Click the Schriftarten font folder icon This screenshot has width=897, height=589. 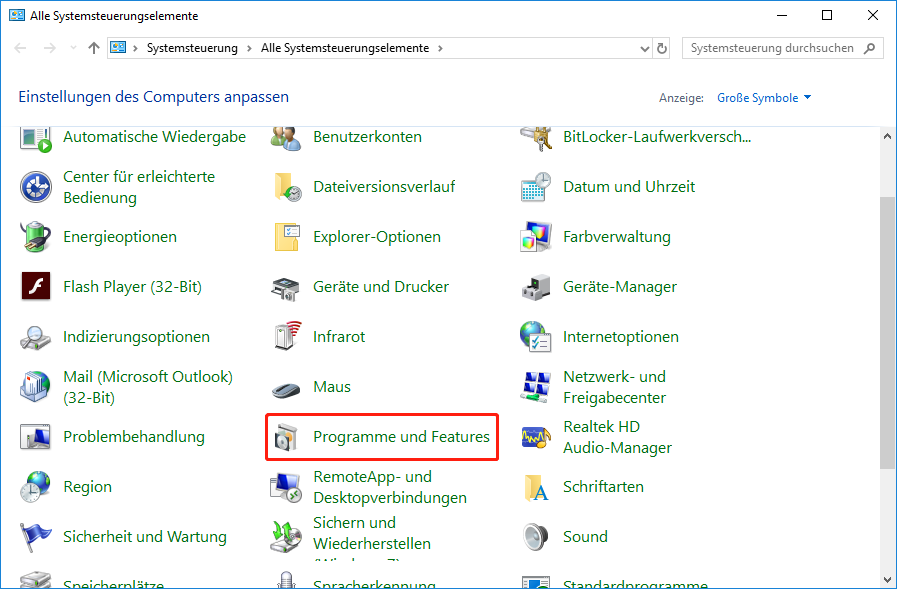[537, 488]
